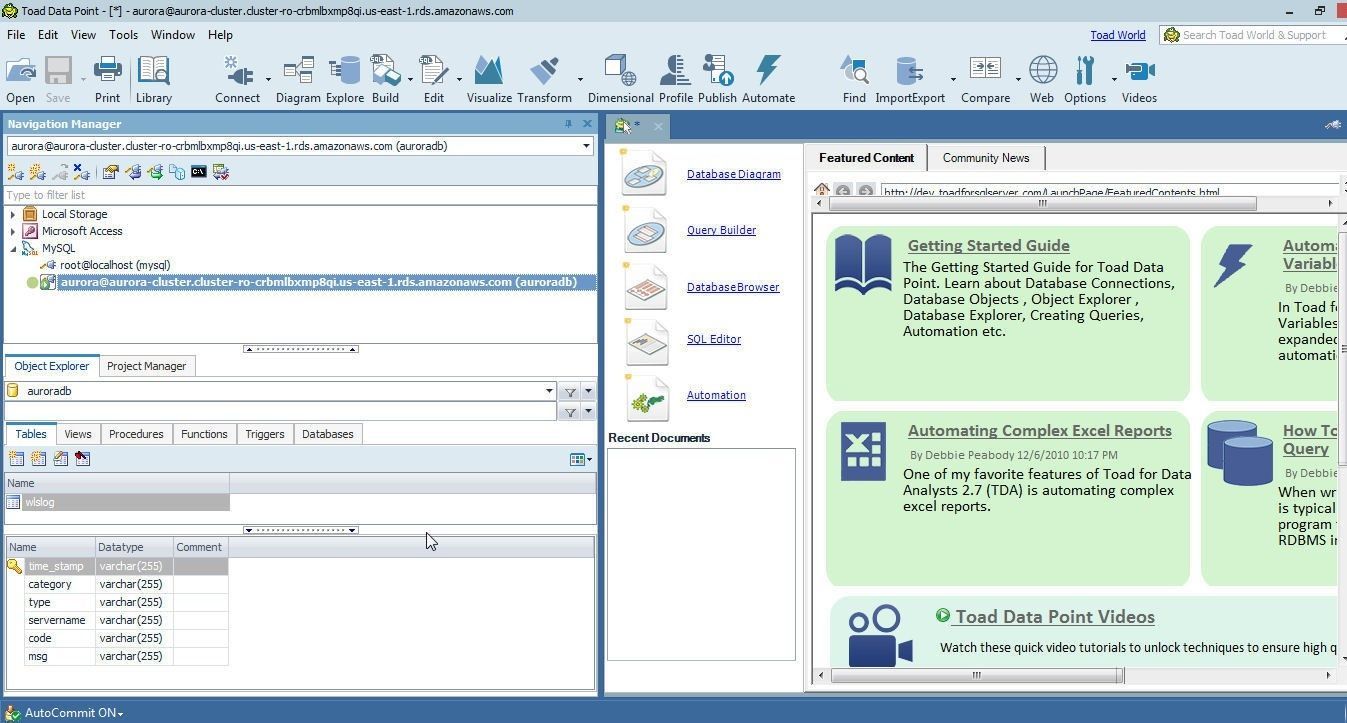Click the disconnect connection icon with X
1347x723 pixels.
tap(81, 172)
